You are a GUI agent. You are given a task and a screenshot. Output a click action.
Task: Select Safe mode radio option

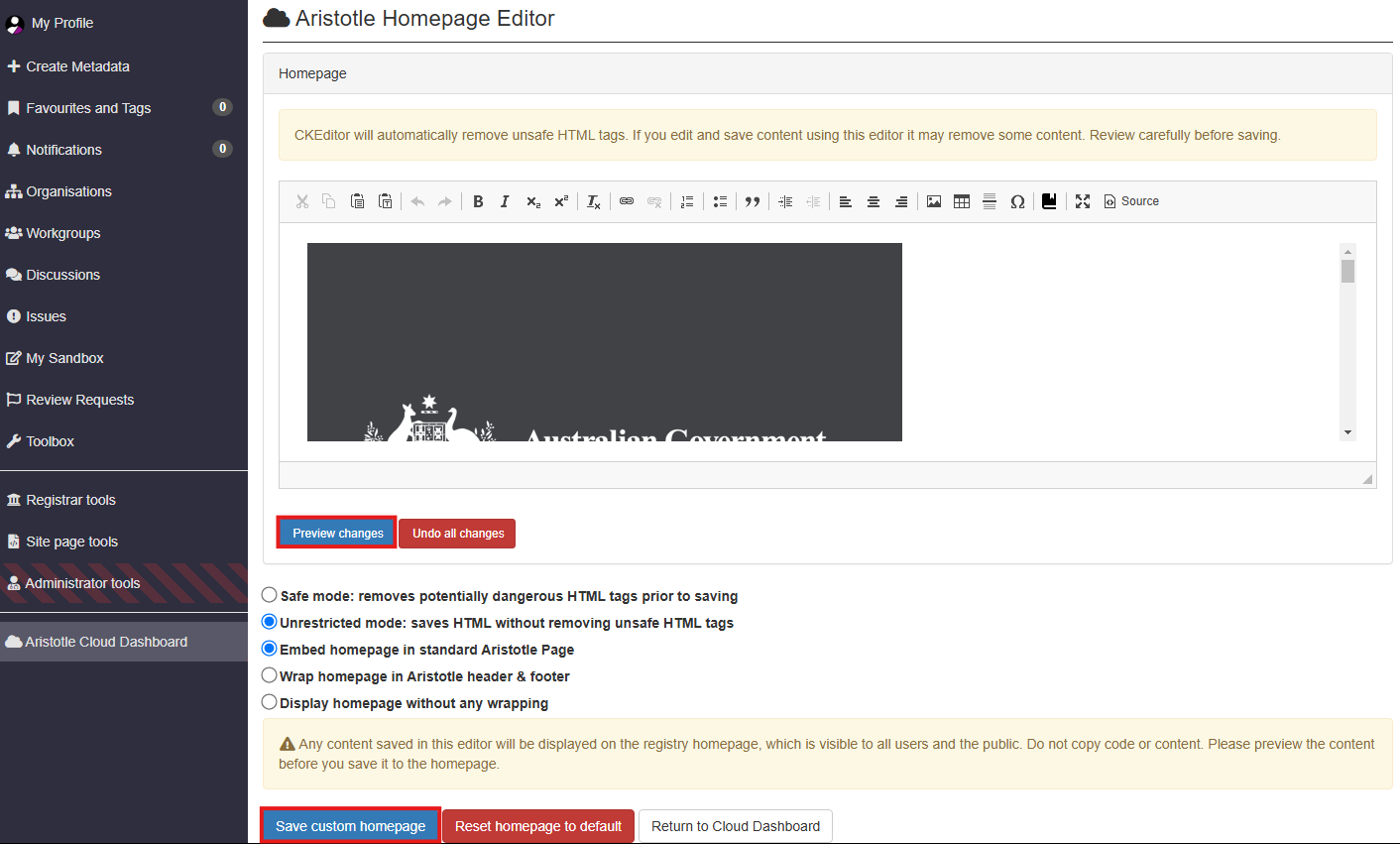(x=269, y=595)
